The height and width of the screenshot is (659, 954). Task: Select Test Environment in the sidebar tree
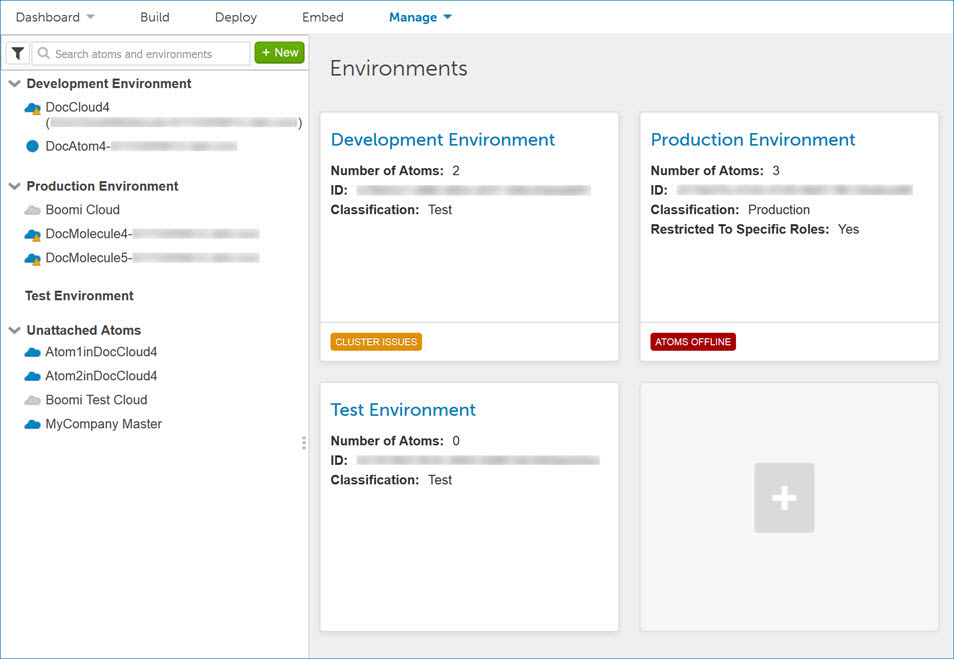pyautogui.click(x=79, y=296)
